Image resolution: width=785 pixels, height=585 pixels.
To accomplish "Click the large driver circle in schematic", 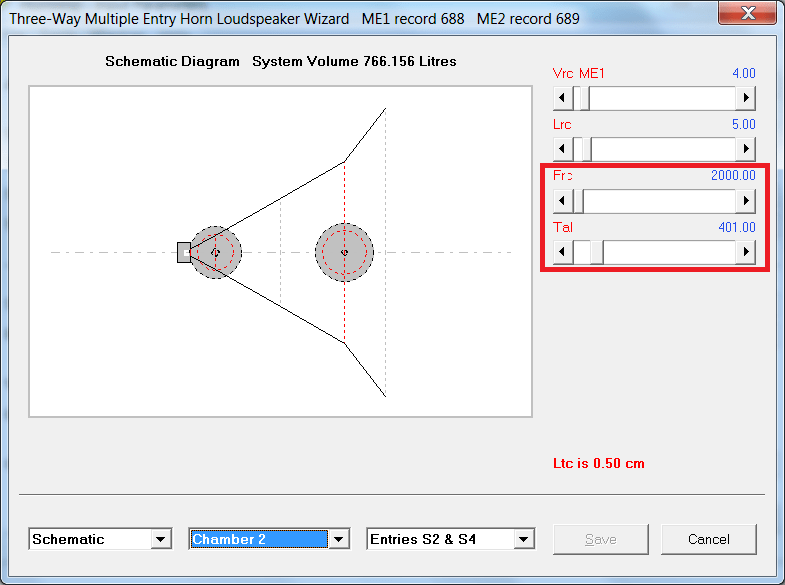I will pos(344,252).
